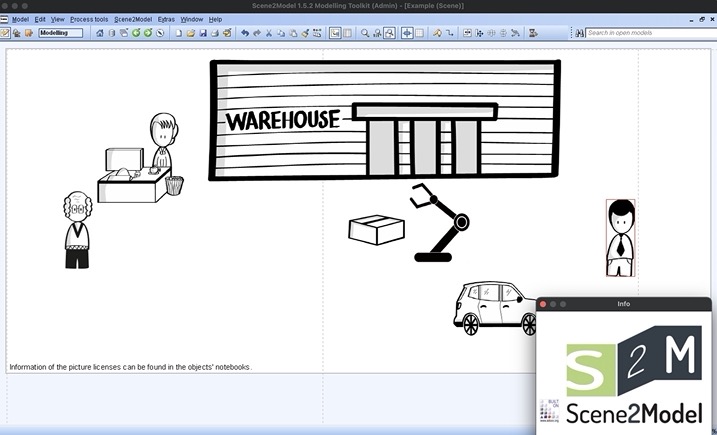Select the person at desk with computer
Image resolution: width=717 pixels, height=435 pixels.
141,158
